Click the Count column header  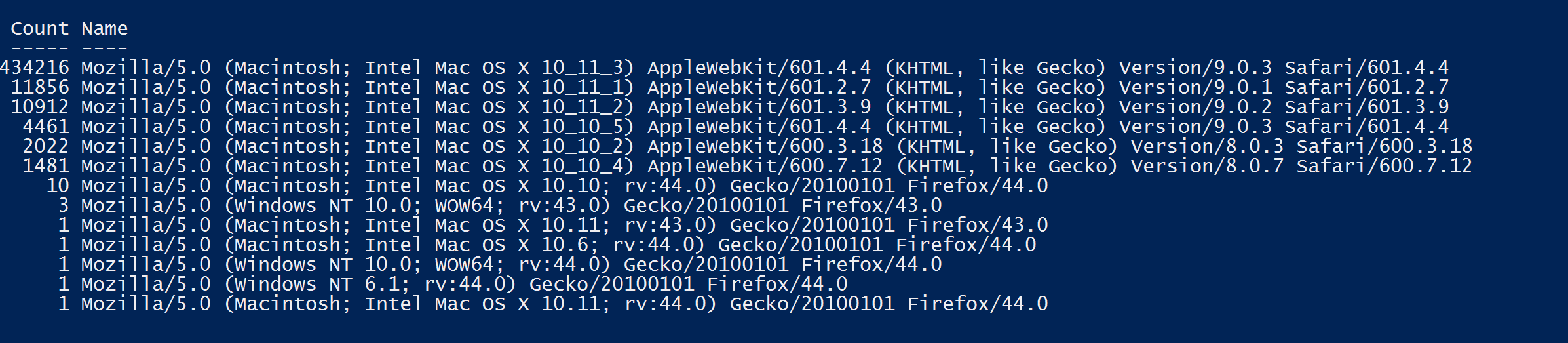[39, 29]
